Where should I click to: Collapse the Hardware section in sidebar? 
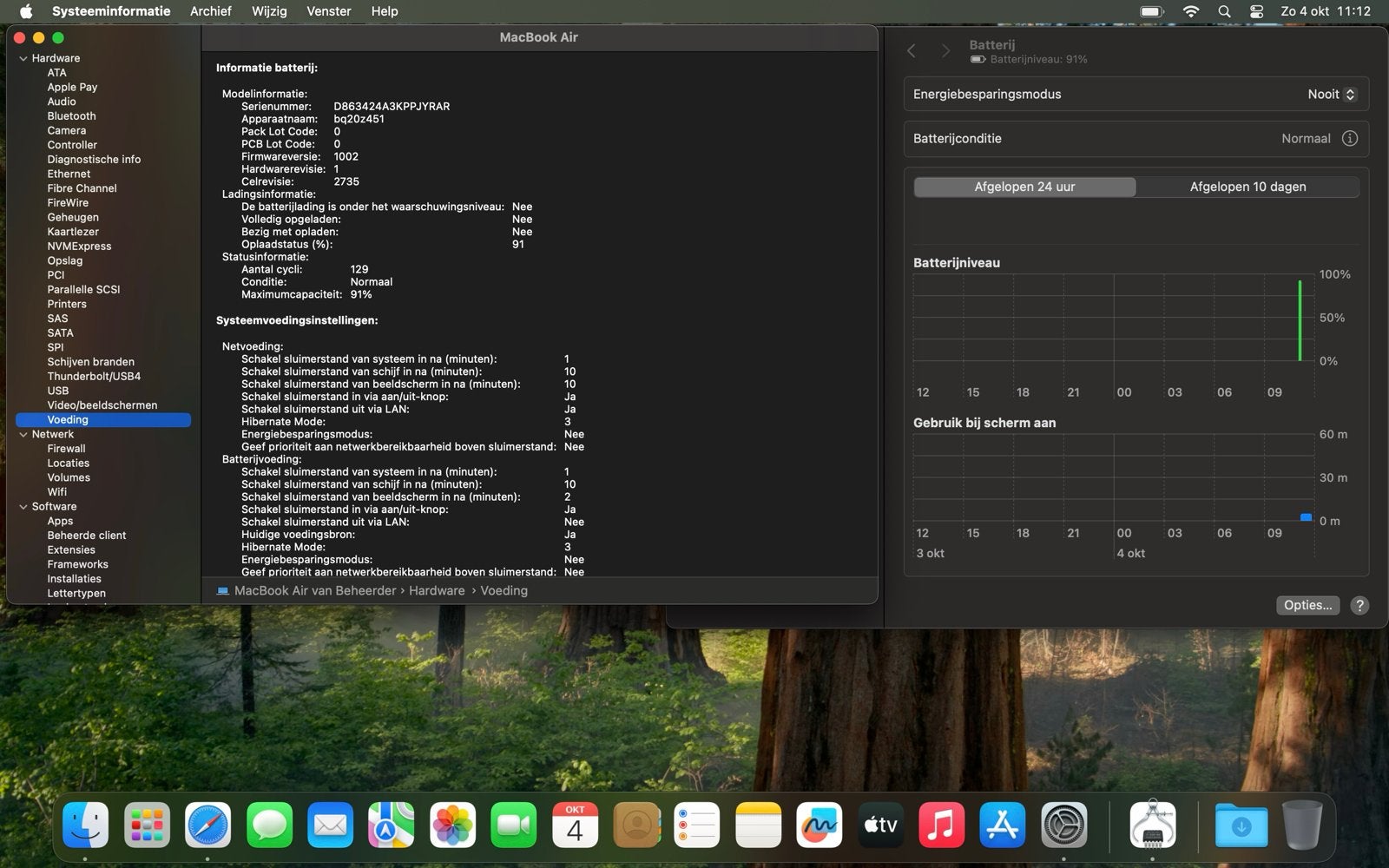coord(23,58)
